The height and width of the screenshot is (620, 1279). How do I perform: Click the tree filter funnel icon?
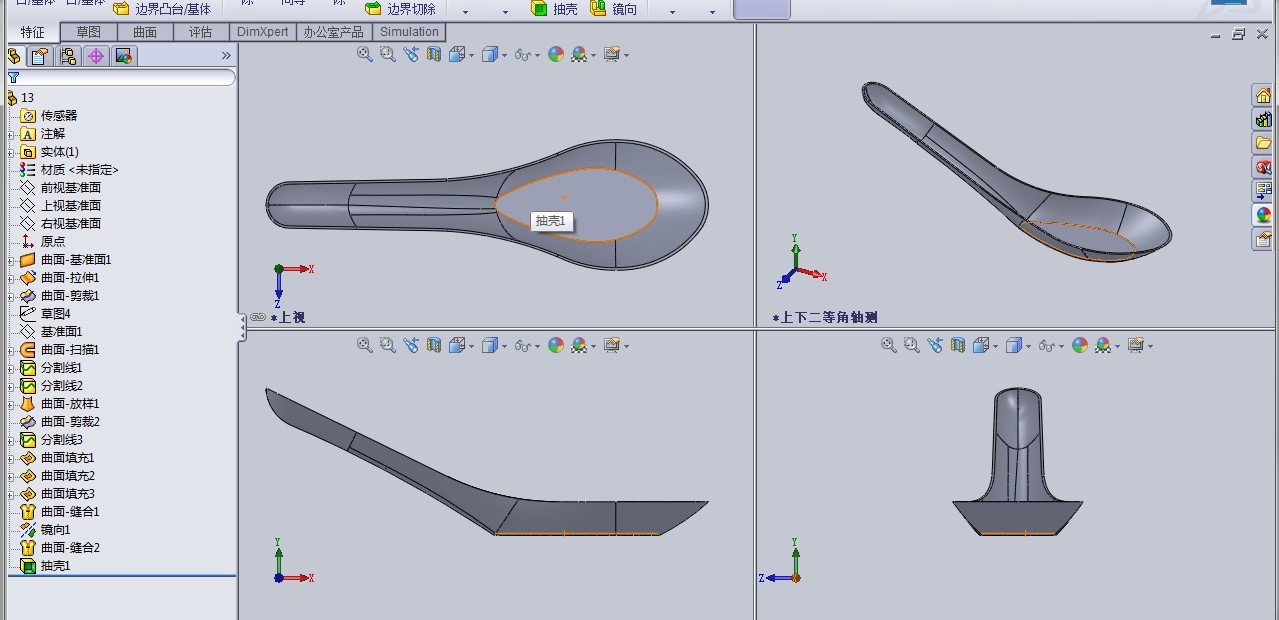(x=13, y=77)
